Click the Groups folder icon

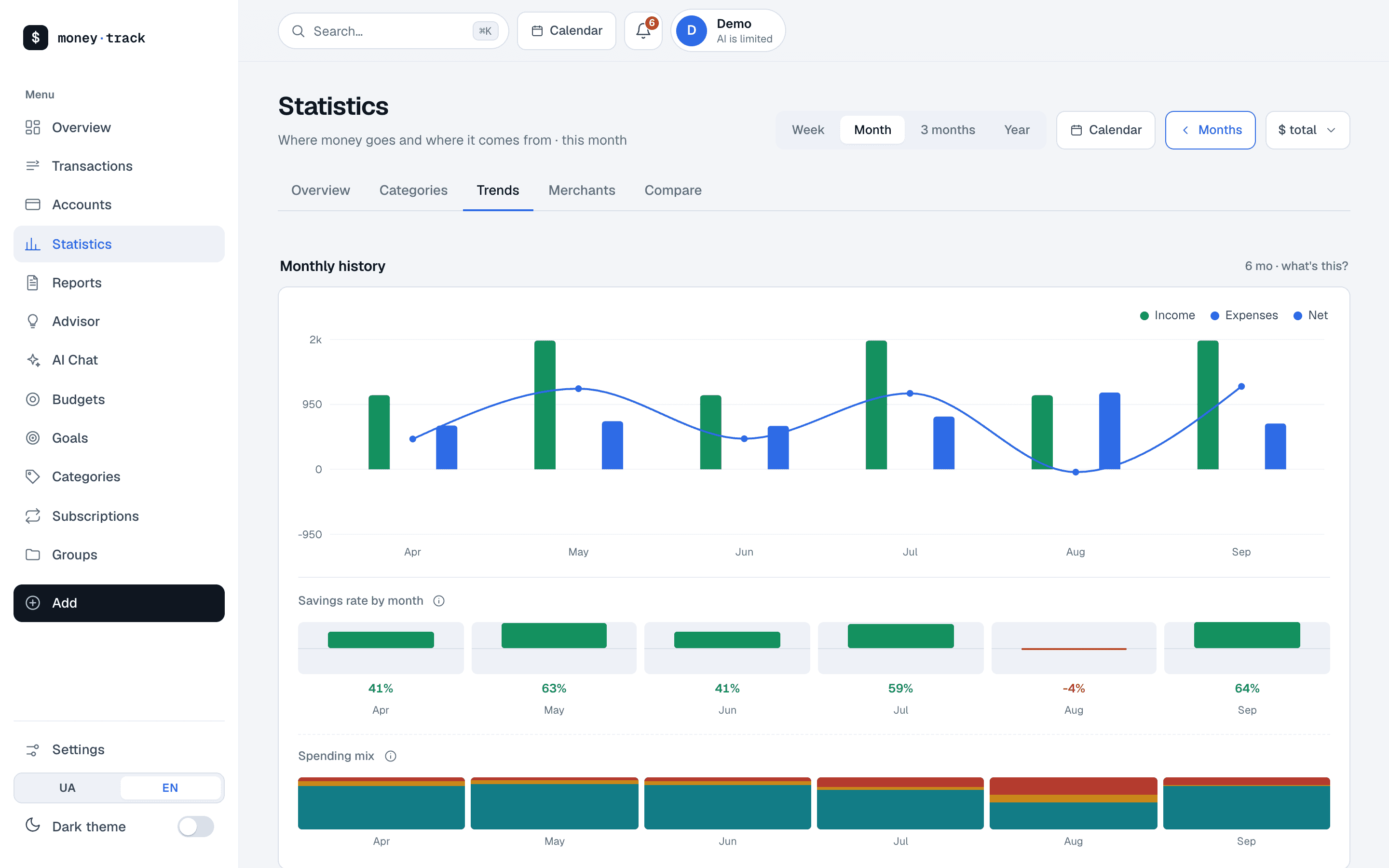[33, 555]
